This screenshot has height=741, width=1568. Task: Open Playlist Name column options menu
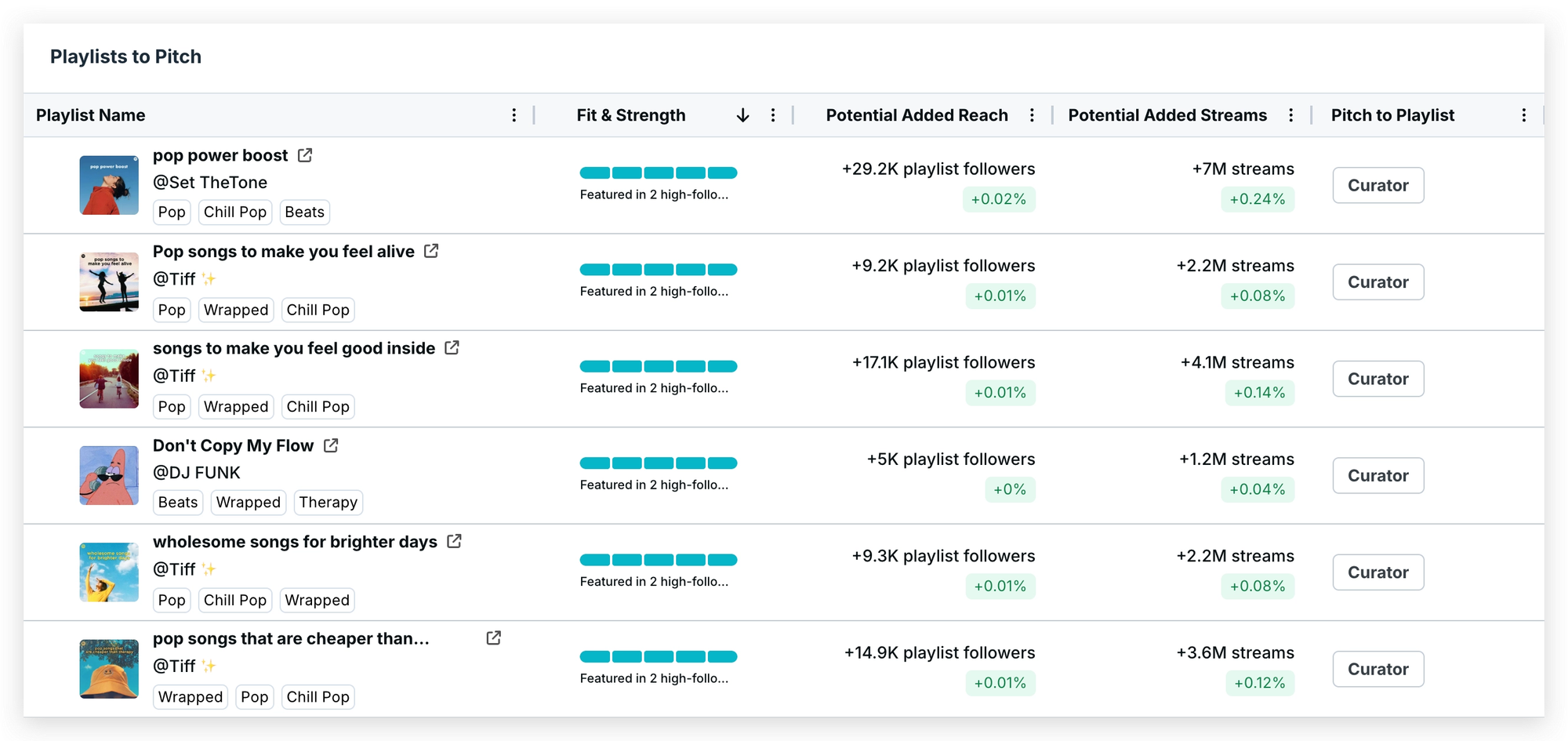(x=514, y=115)
